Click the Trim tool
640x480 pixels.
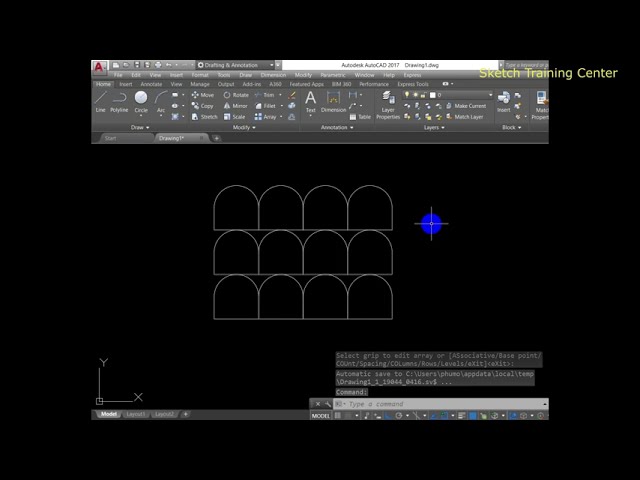coord(264,95)
